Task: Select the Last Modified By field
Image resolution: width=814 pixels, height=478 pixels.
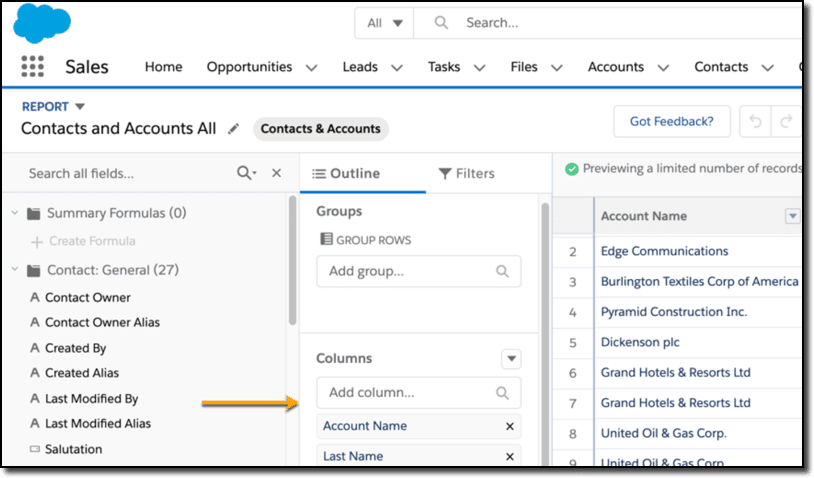Action: tap(91, 399)
